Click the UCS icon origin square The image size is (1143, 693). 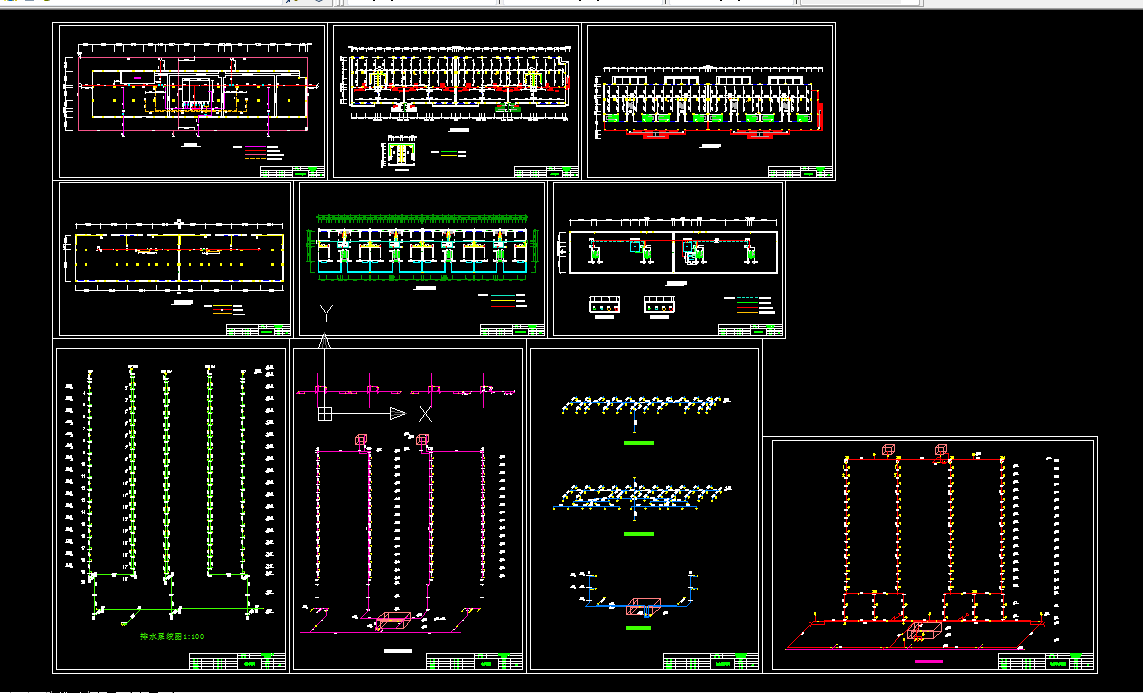(325, 414)
